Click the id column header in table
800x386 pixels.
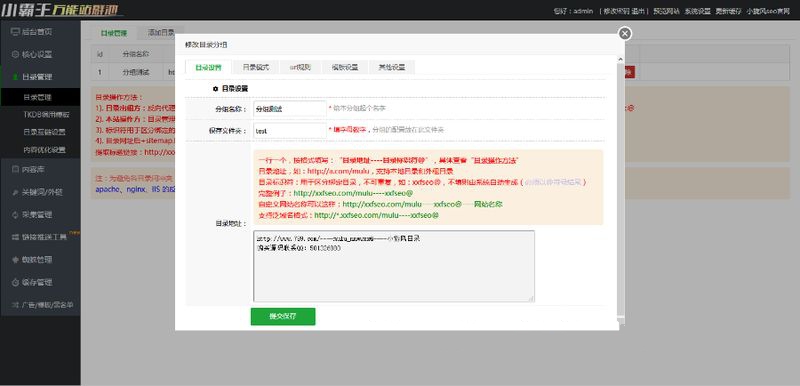point(101,53)
